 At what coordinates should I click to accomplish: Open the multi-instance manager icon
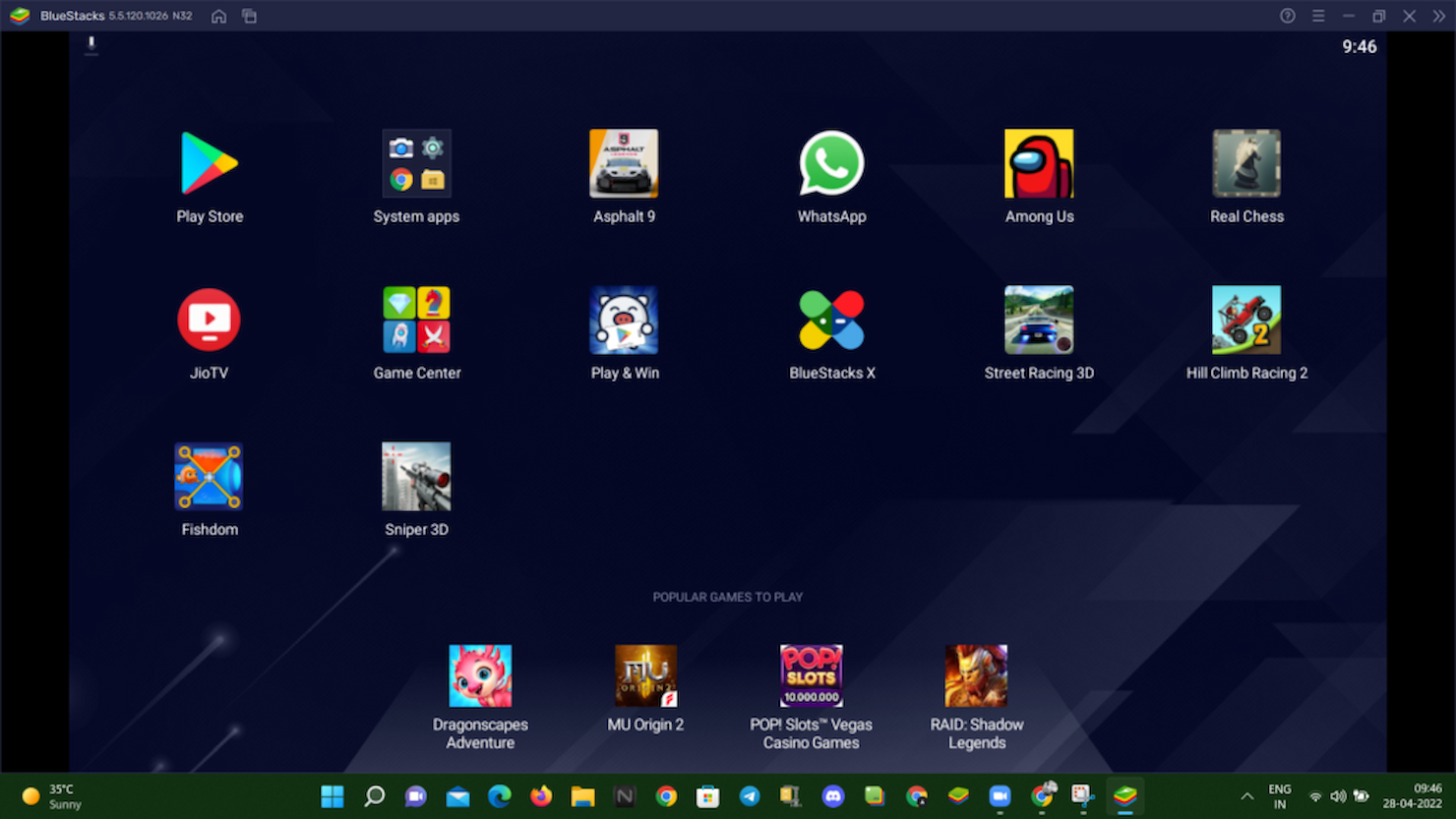point(249,16)
